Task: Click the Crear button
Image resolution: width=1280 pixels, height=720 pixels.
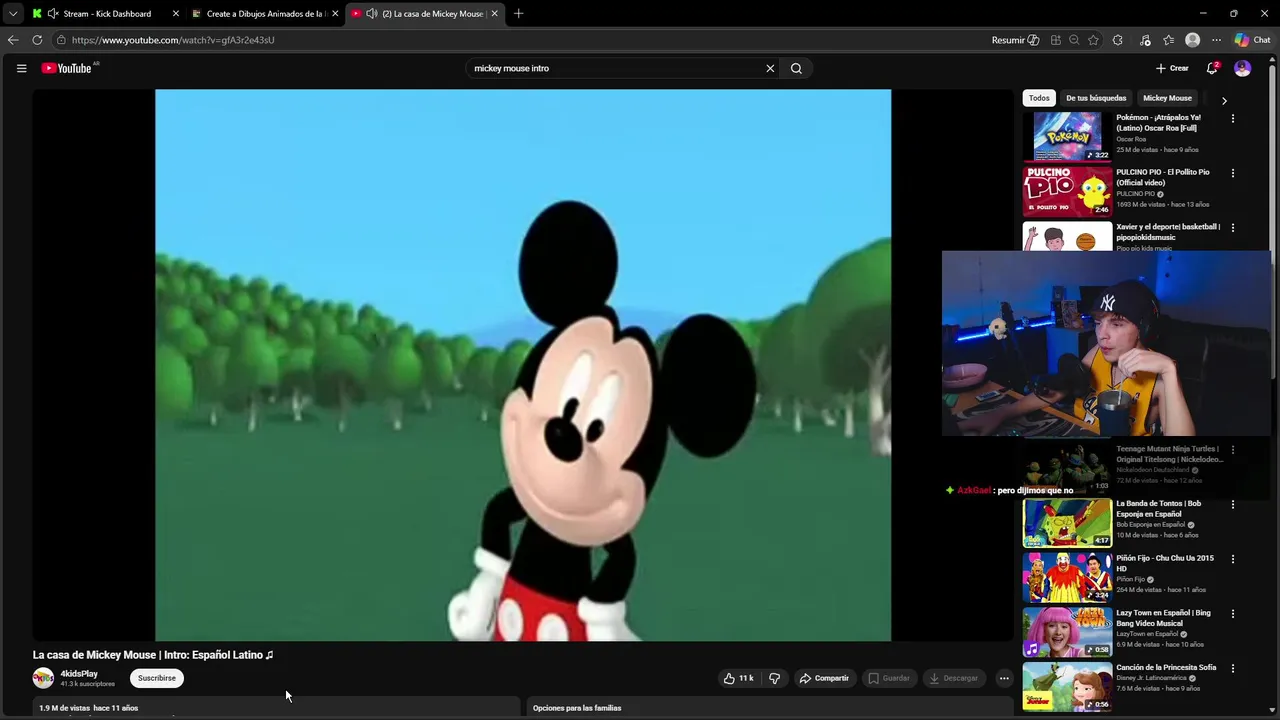Action: point(1172,68)
